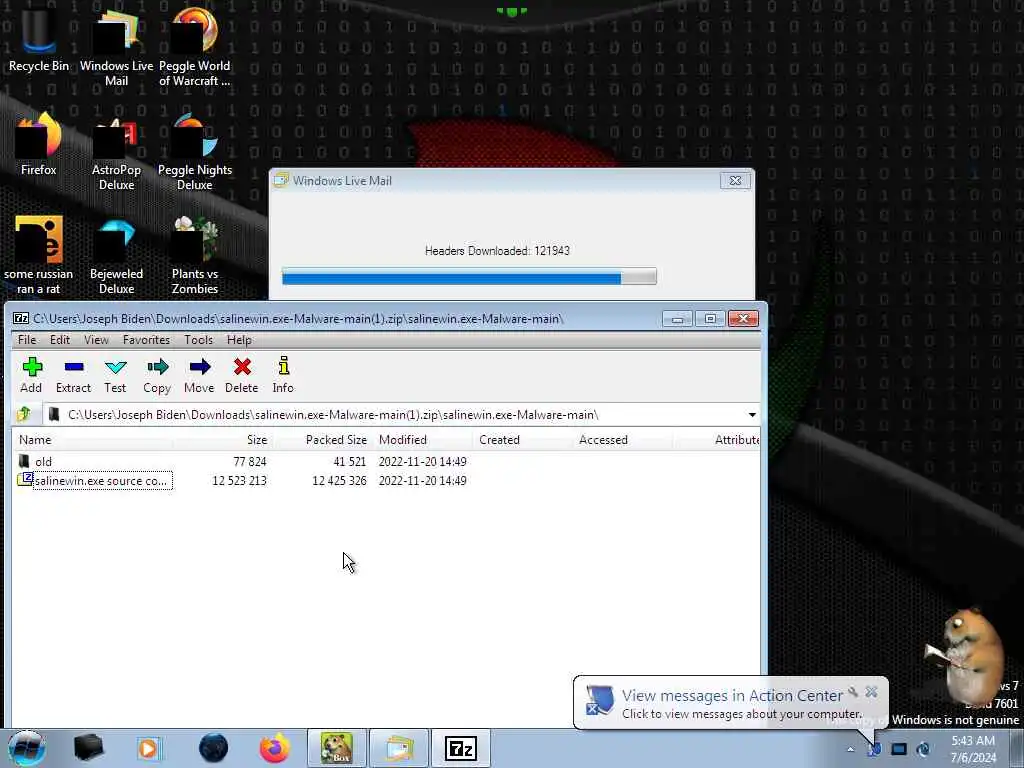
Task: Open Windows Live Mail desktop shortcut
Action: click(116, 46)
